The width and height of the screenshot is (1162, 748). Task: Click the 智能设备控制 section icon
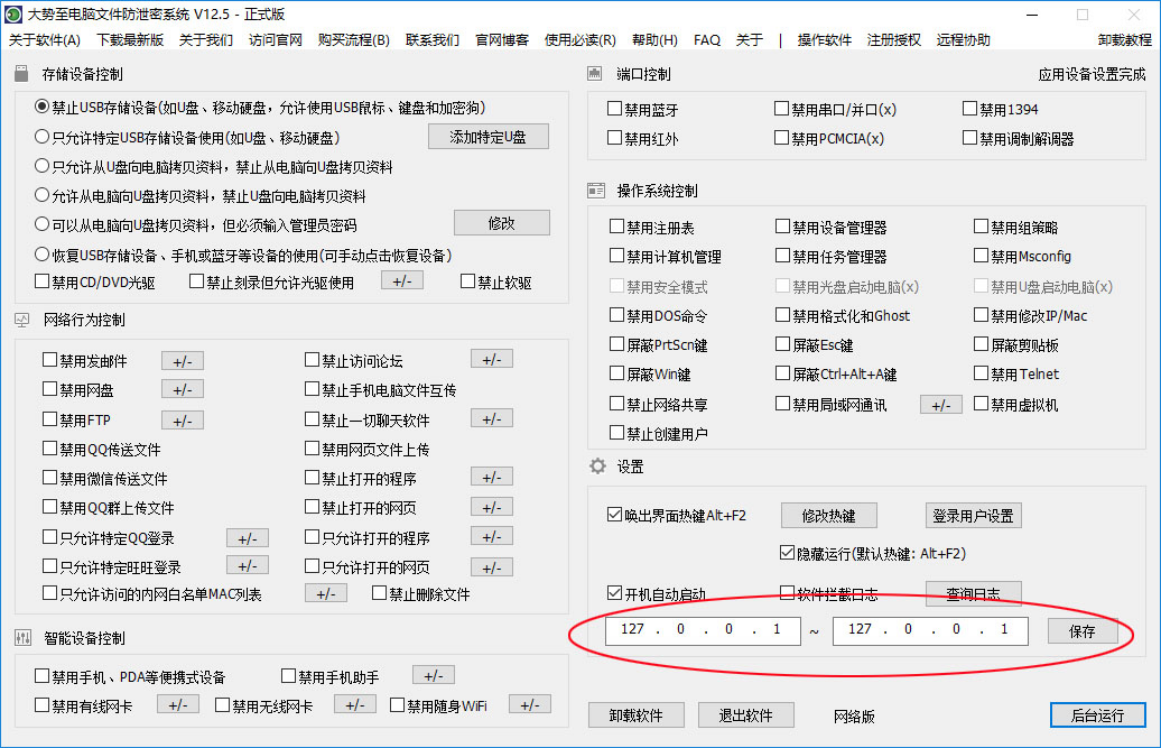pos(22,638)
